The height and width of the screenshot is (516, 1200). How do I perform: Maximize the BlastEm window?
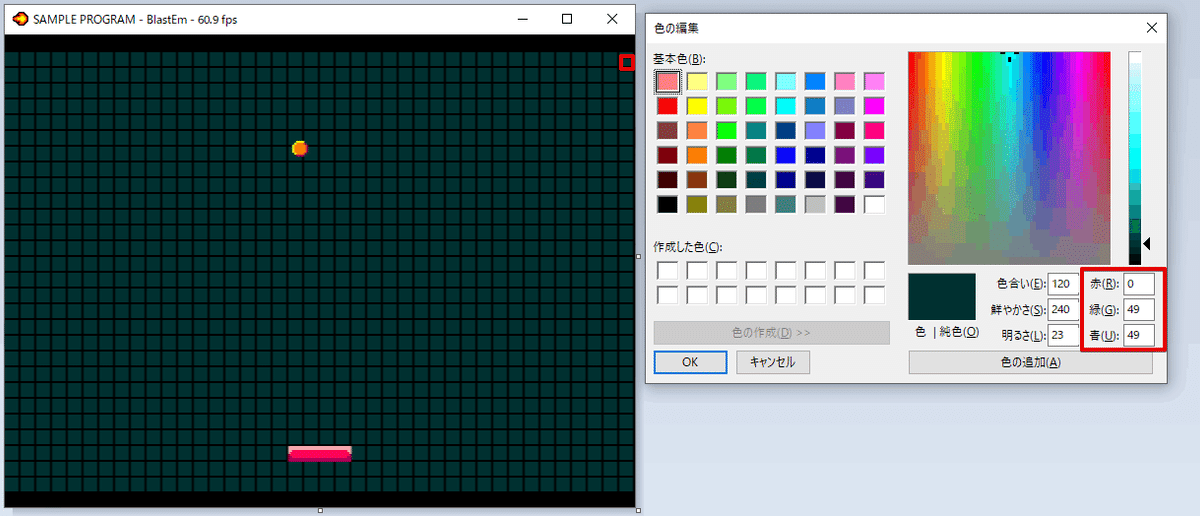(567, 19)
